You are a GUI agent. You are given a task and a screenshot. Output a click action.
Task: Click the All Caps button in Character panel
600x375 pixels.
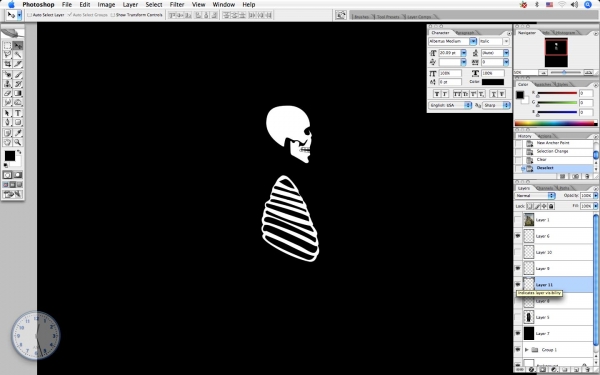tap(457, 94)
